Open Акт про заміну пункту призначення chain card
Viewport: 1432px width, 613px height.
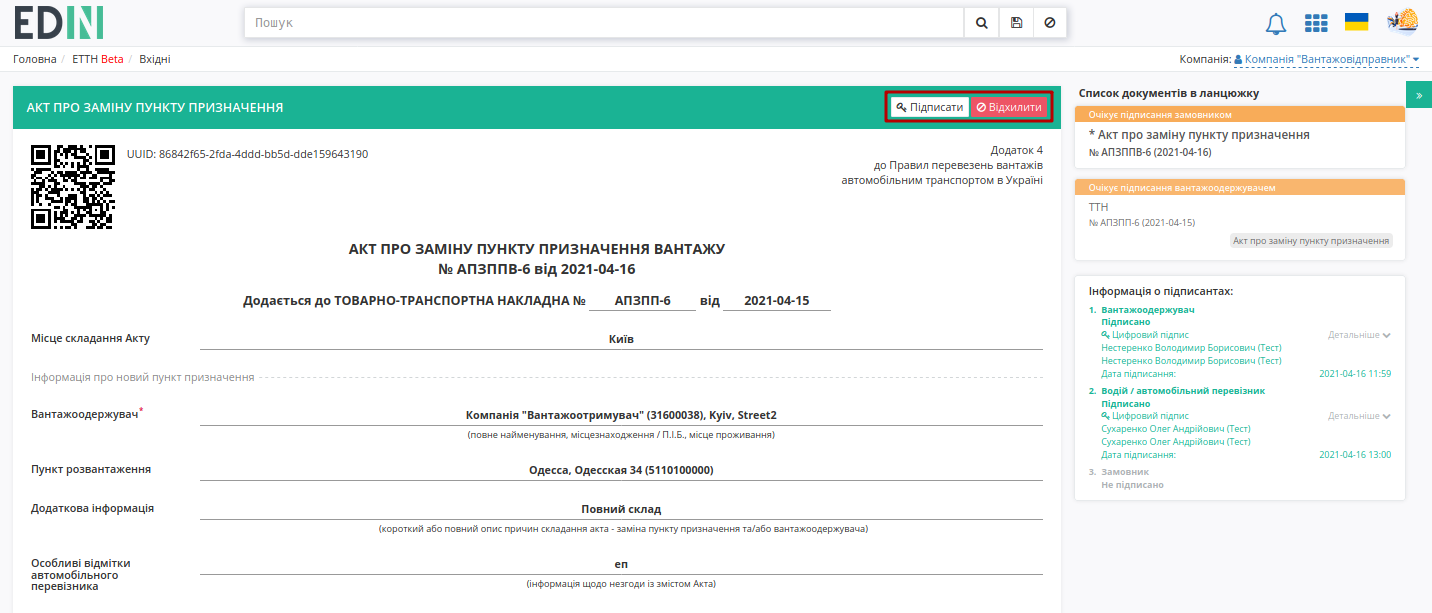(1239, 137)
